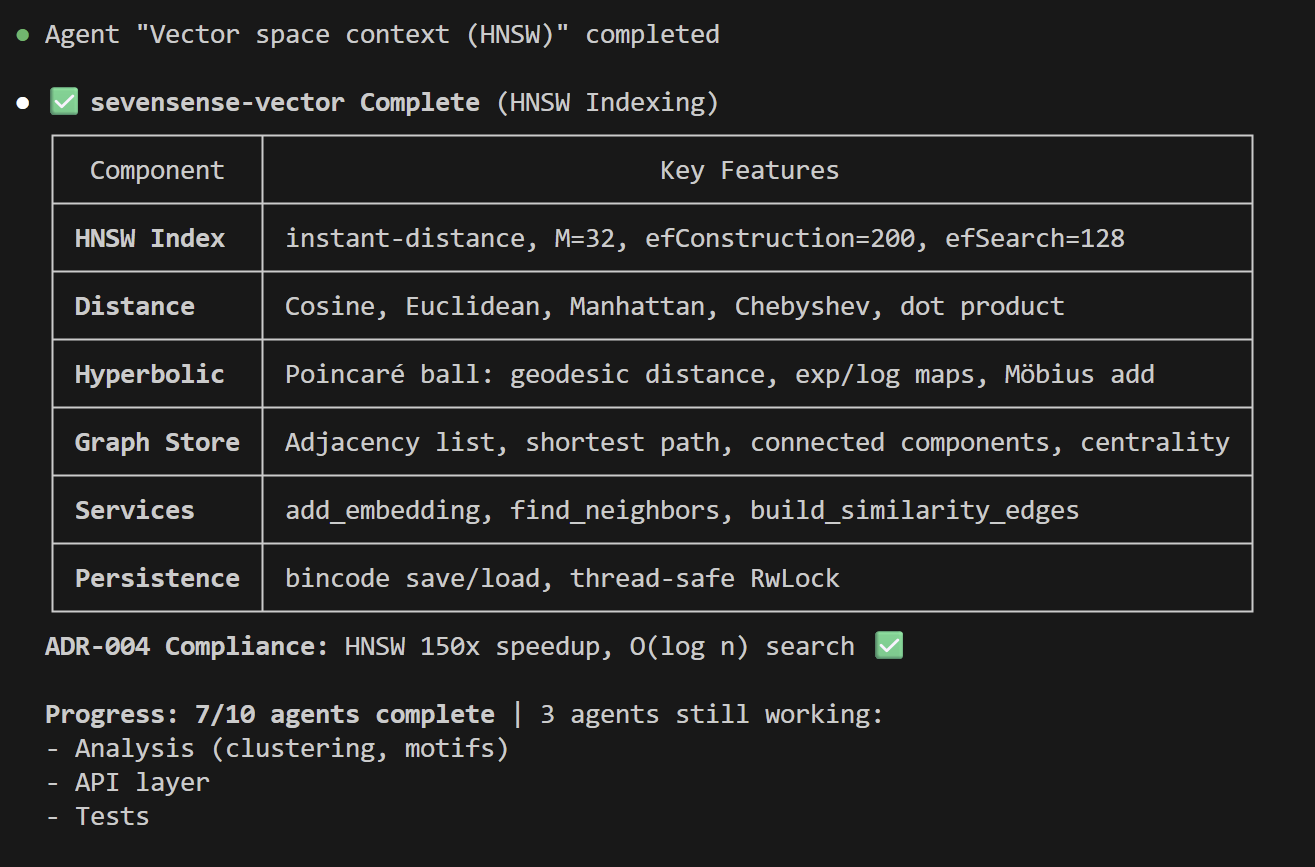Select the Services row label
Image resolution: width=1315 pixels, height=867 pixels.
click(x=135, y=510)
